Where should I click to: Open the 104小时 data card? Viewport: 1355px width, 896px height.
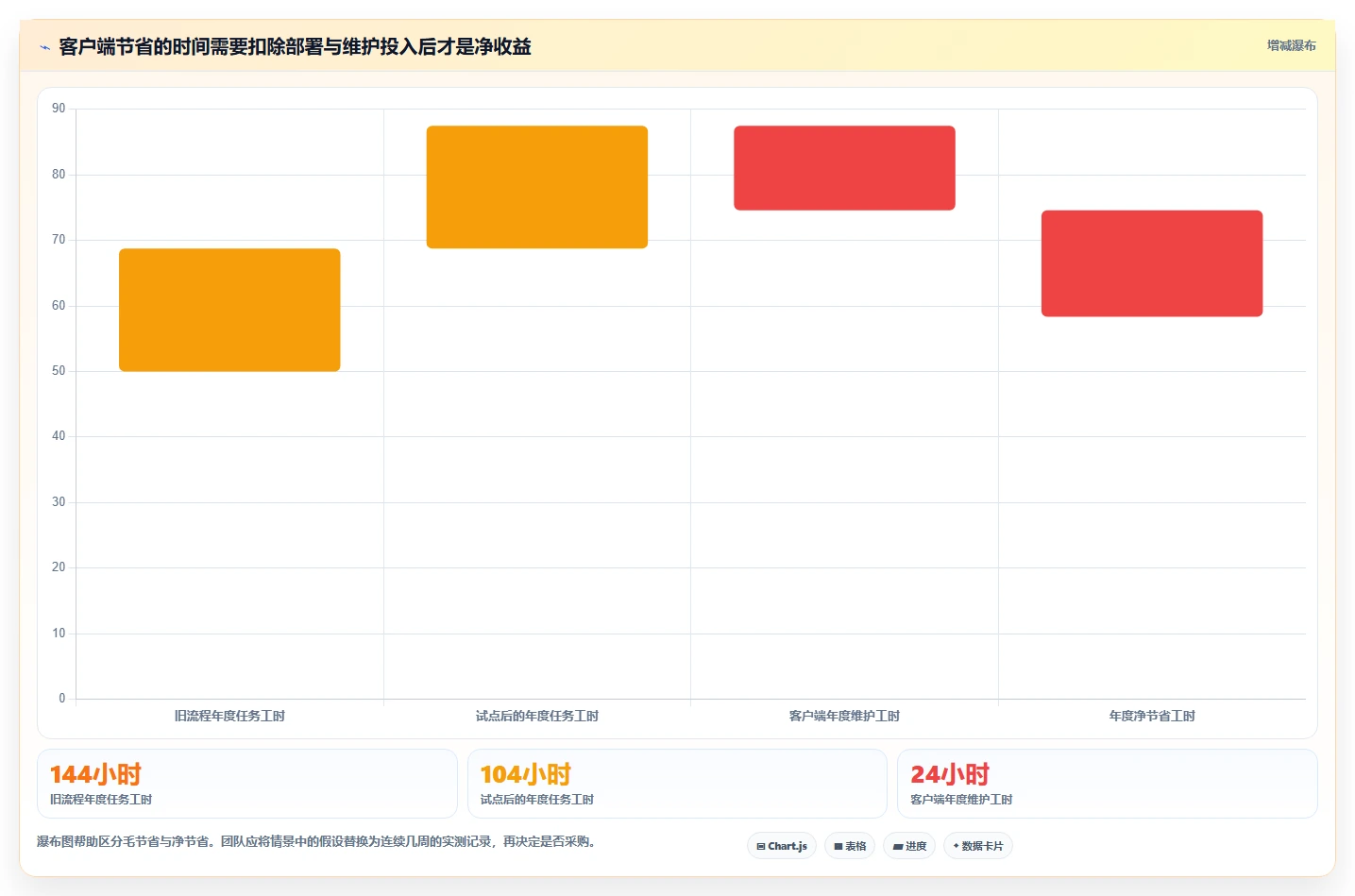point(677,784)
